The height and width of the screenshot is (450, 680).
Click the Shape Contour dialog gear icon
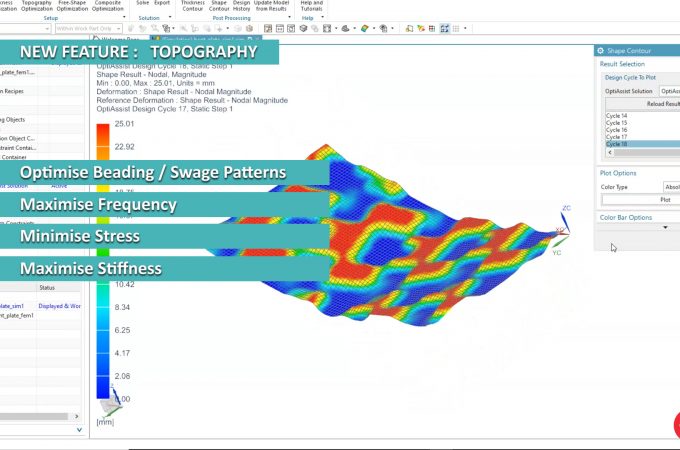[x=600, y=51]
